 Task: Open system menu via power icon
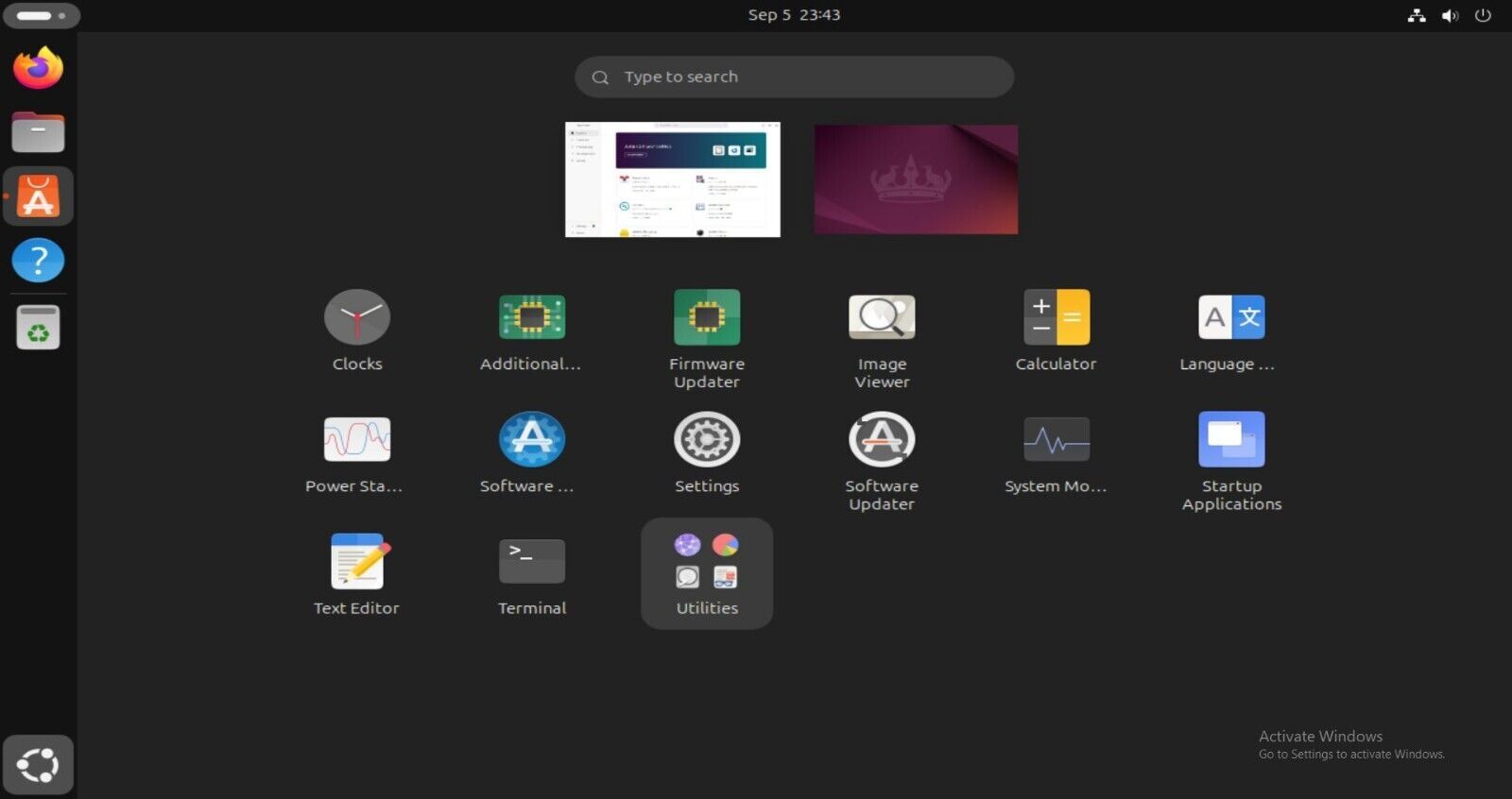[1483, 15]
